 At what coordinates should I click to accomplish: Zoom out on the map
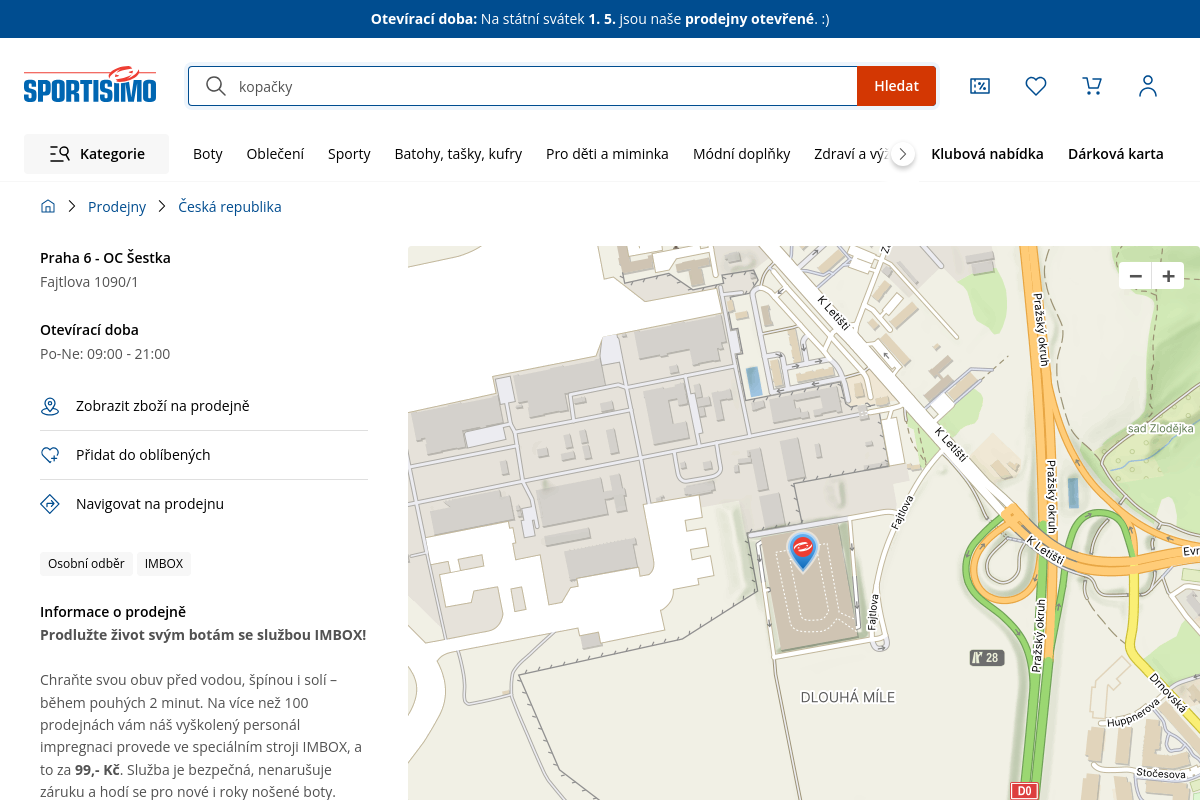[x=1135, y=276]
